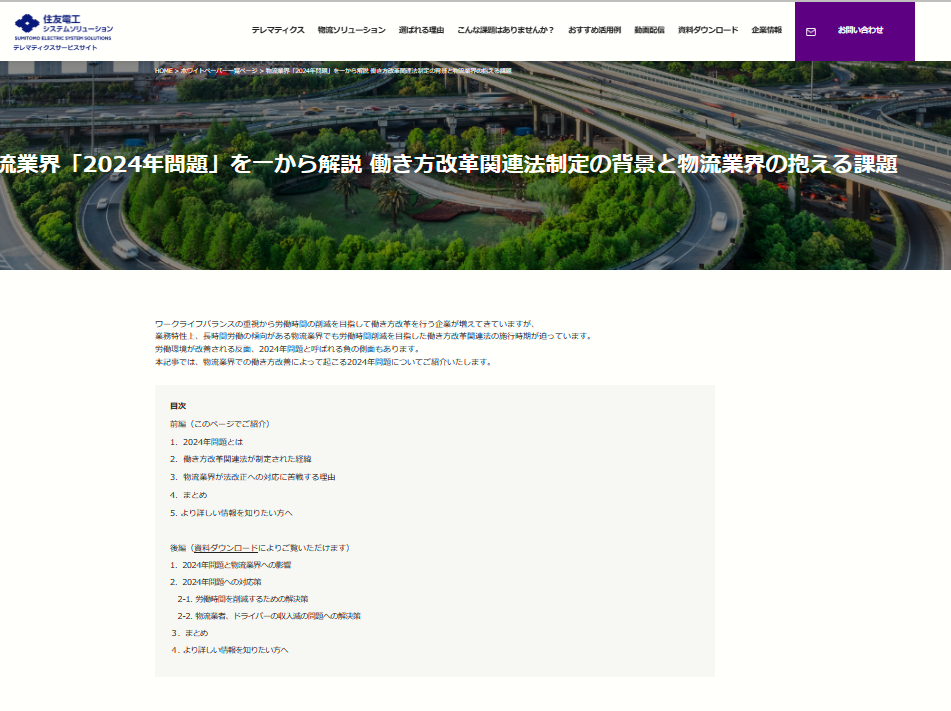This screenshot has width=951, height=711.
Task: Open 資料ダウンロード in the top navigation
Action: click(708, 30)
